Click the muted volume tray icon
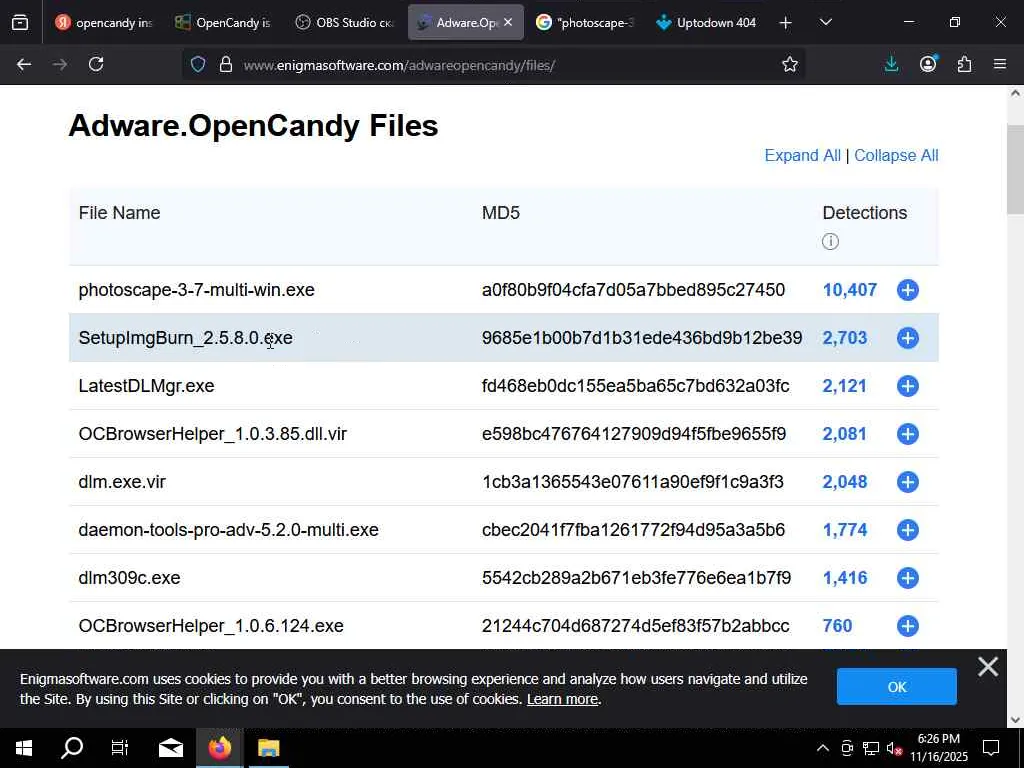 coord(894,748)
